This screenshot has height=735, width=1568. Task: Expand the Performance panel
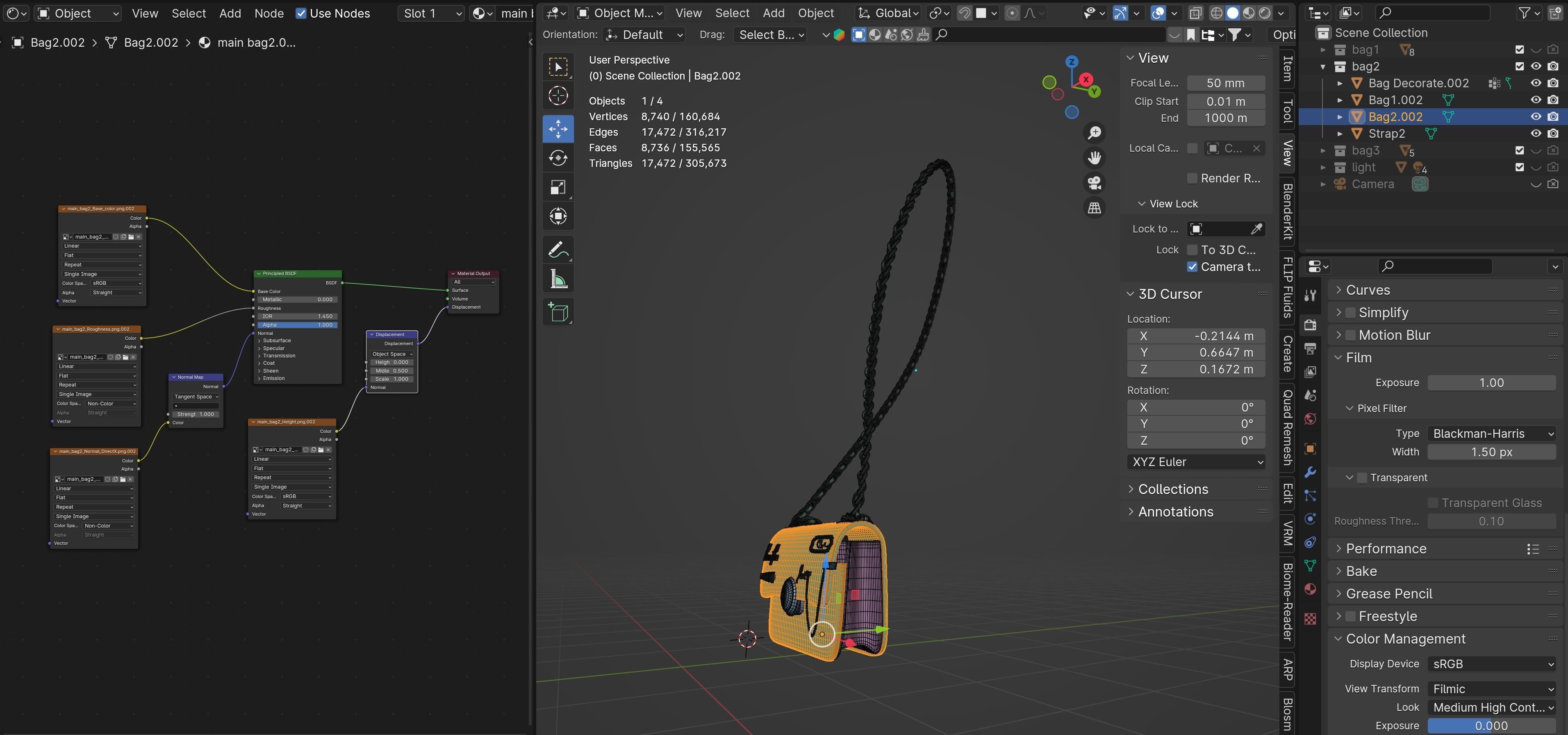point(1386,549)
